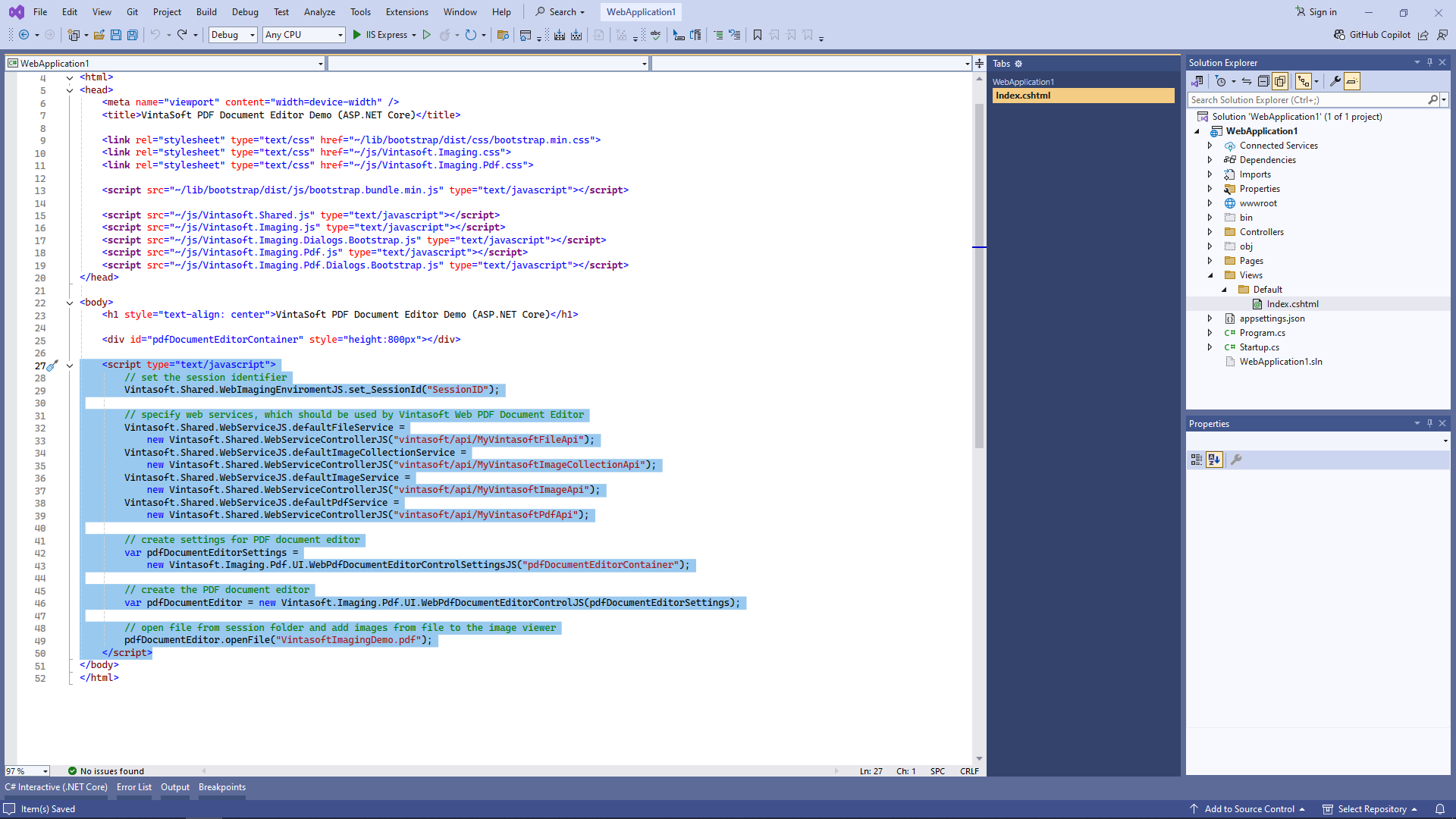Click the Open File folder icon
This screenshot has height=819, width=1456.
[99, 35]
